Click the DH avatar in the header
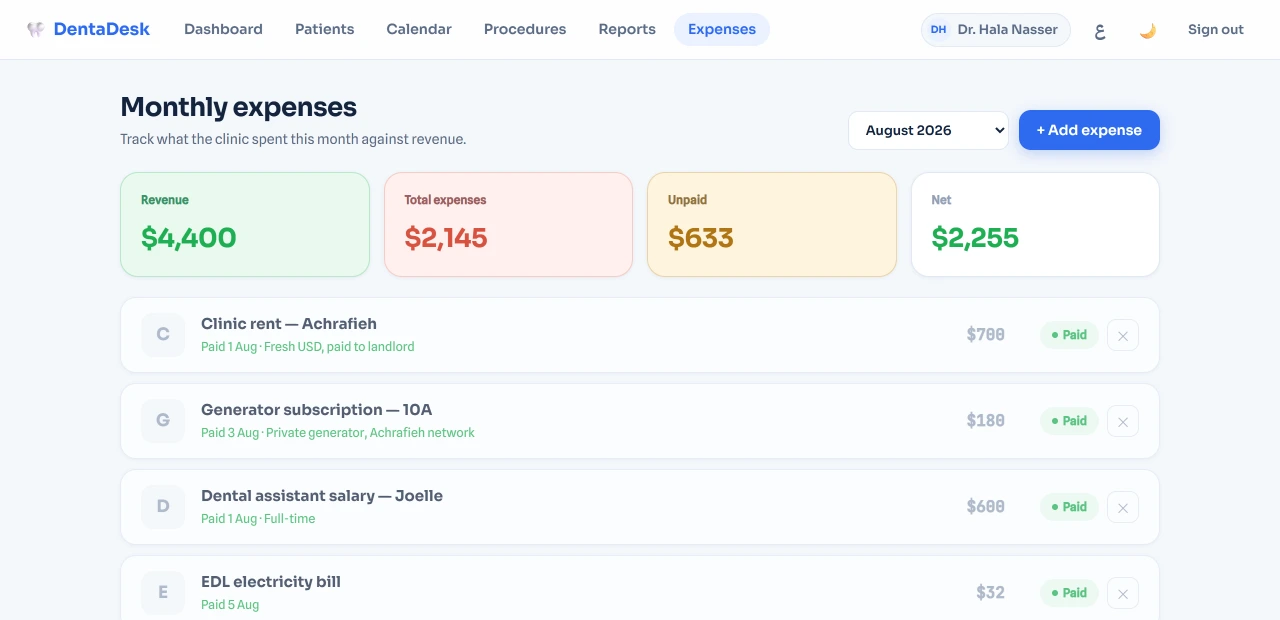This screenshot has width=1280, height=620. point(938,30)
